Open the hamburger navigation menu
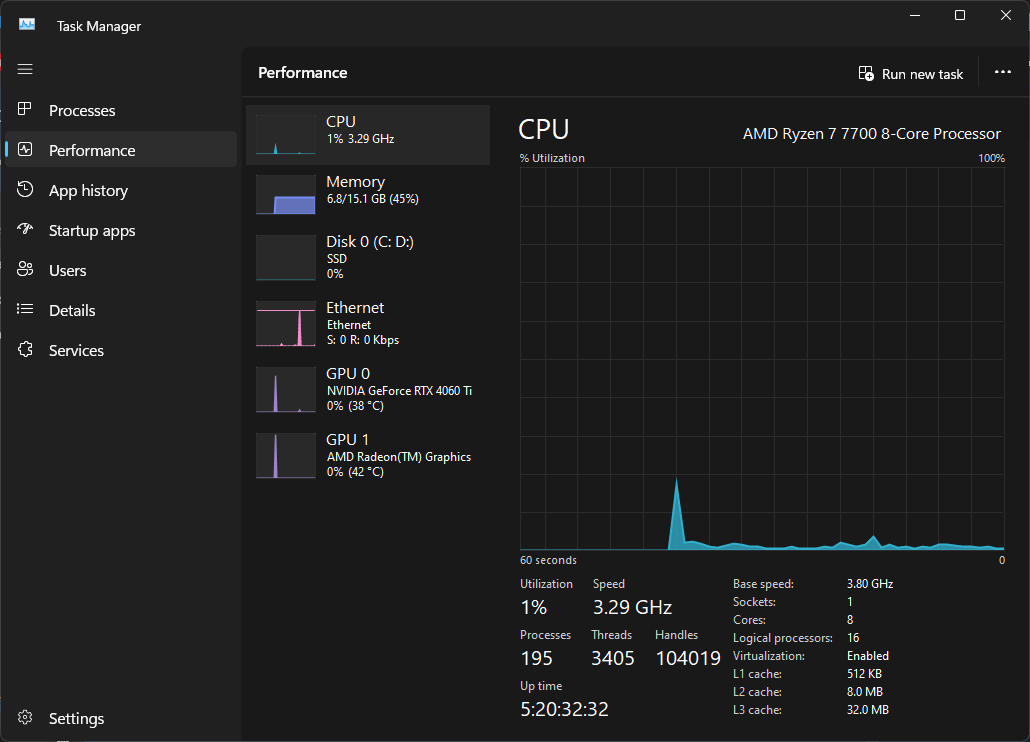This screenshot has height=742, width=1030. [x=25, y=70]
